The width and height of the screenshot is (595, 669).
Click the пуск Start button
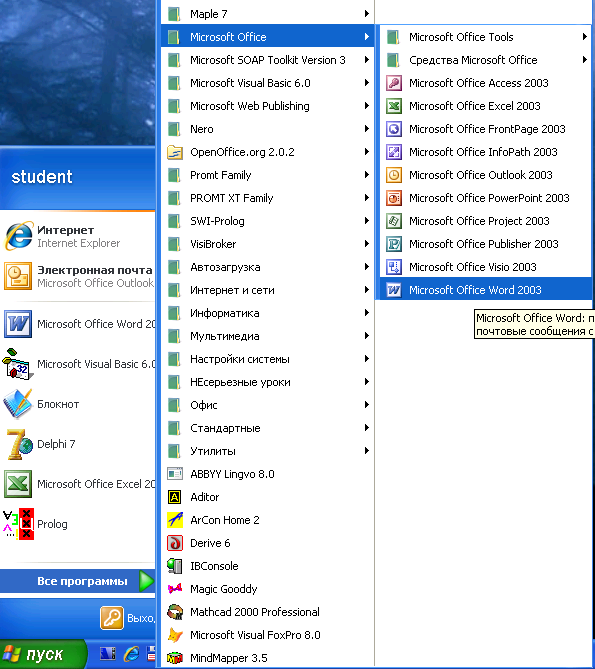[x=43, y=654]
